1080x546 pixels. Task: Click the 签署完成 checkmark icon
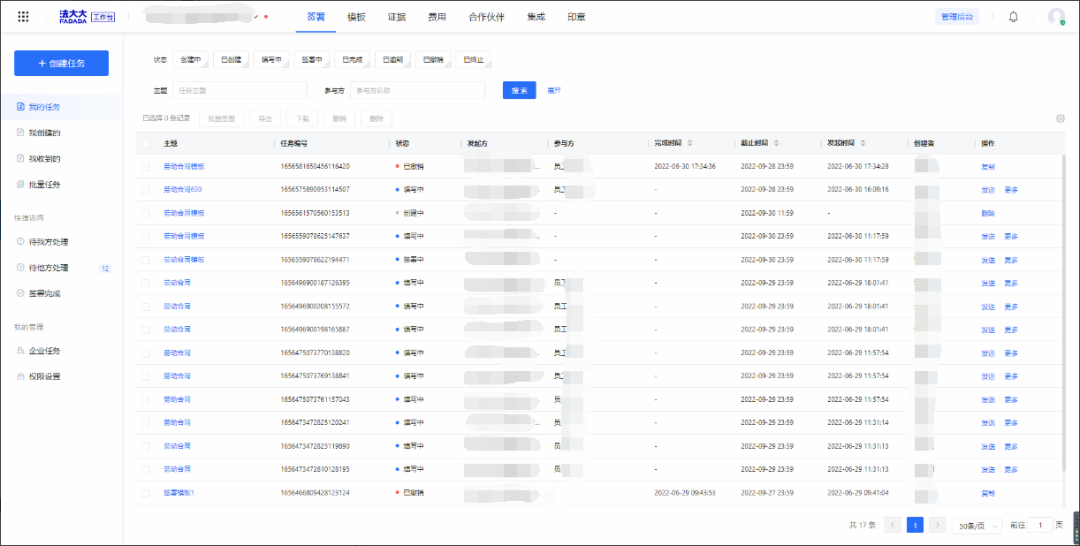click(21, 293)
